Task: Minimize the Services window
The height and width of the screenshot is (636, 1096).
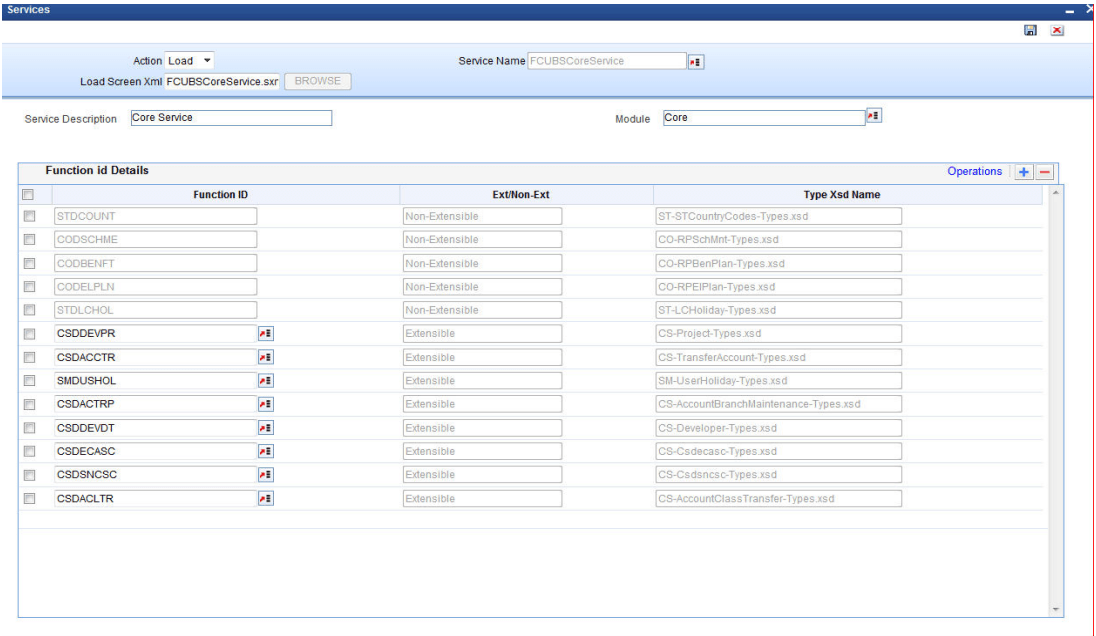Action: [x=1069, y=11]
